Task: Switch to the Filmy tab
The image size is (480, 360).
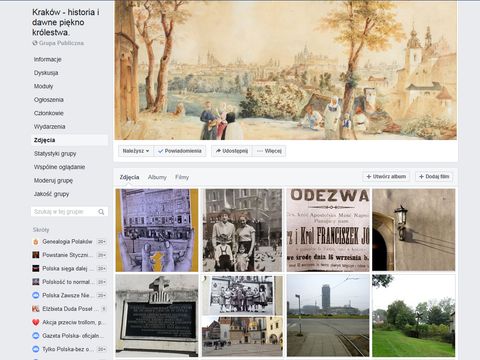Action: click(182, 177)
